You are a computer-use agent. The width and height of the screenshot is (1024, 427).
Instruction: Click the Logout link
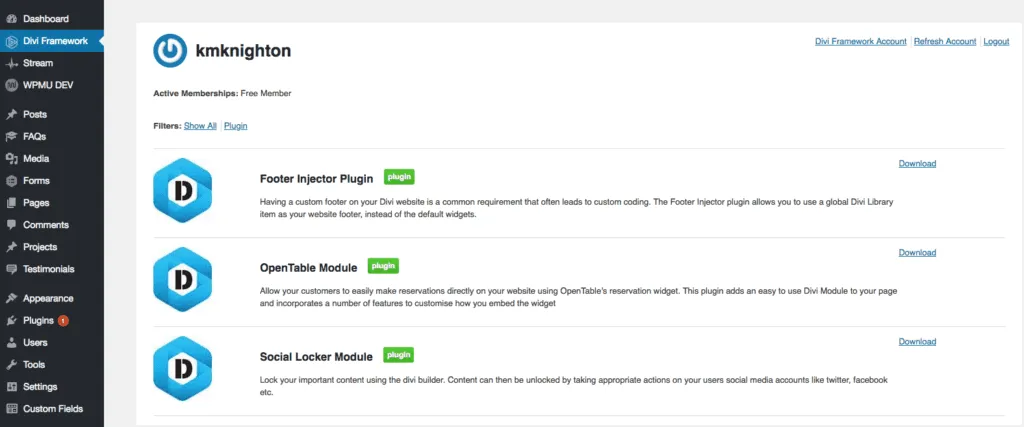tap(996, 41)
